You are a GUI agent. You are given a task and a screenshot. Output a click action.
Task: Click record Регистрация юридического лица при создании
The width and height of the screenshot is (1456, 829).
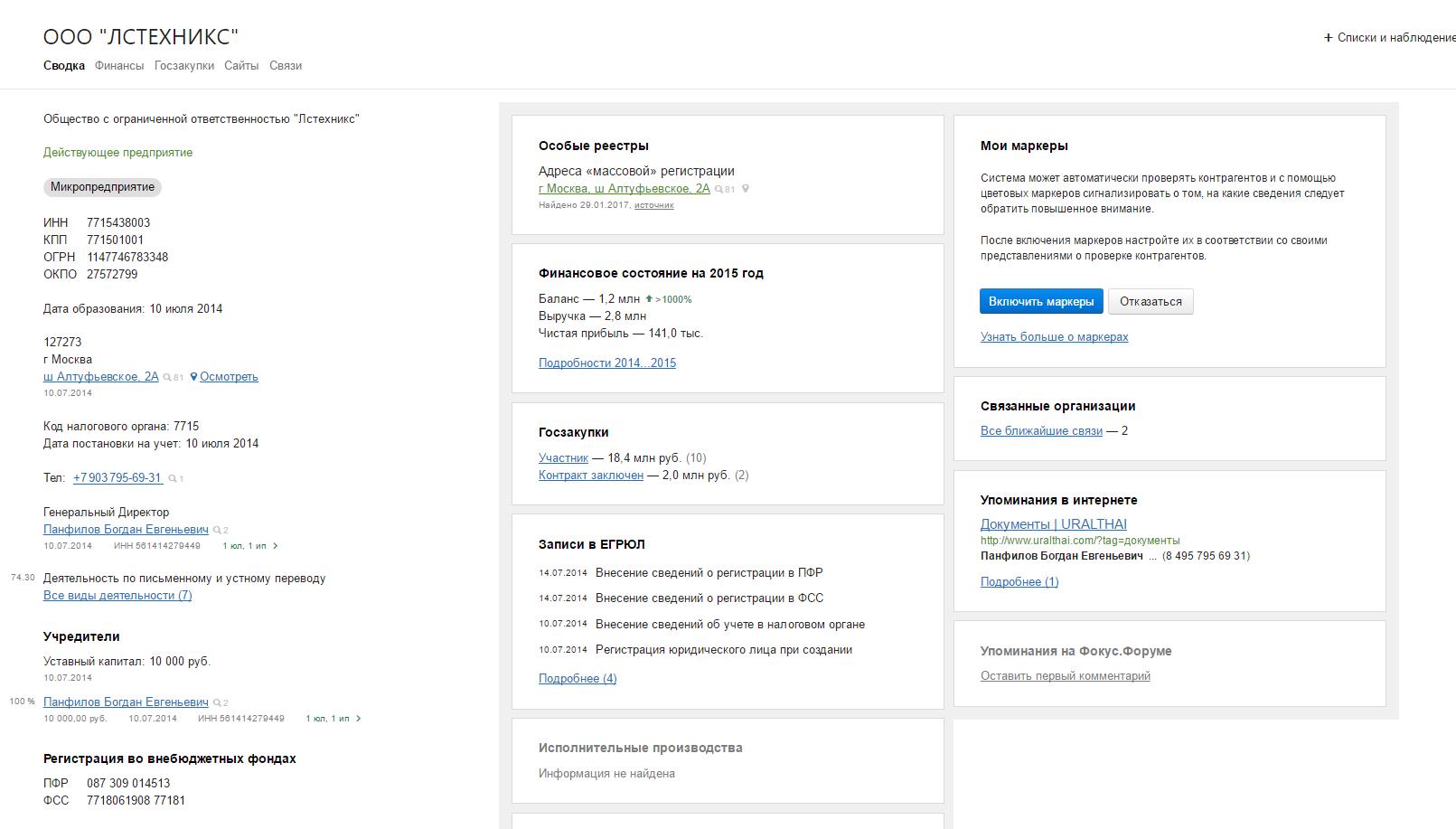(724, 649)
